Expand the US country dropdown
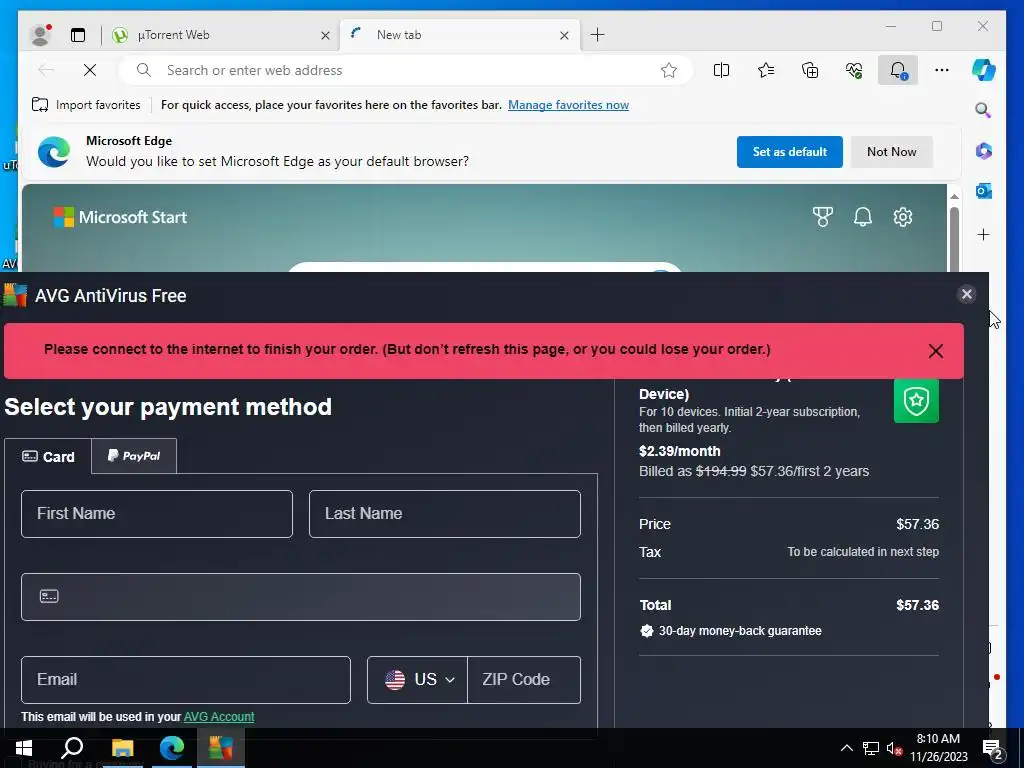The width and height of the screenshot is (1024, 768). 418,680
